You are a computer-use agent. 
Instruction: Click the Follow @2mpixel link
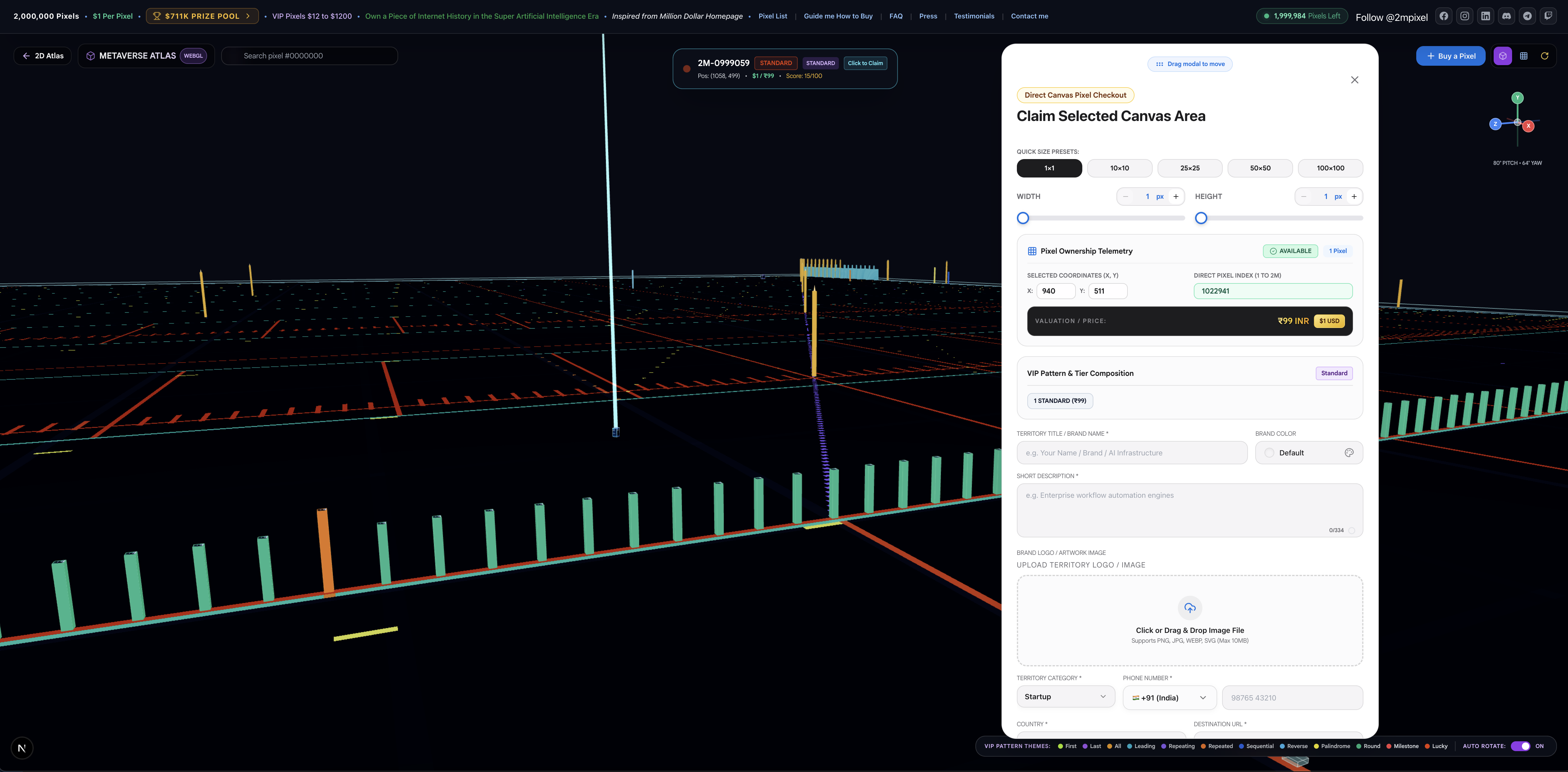coord(1391,18)
